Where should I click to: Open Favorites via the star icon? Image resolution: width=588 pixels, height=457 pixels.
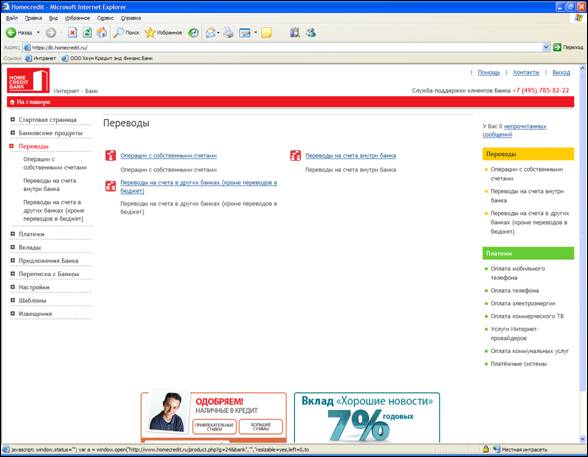150,33
